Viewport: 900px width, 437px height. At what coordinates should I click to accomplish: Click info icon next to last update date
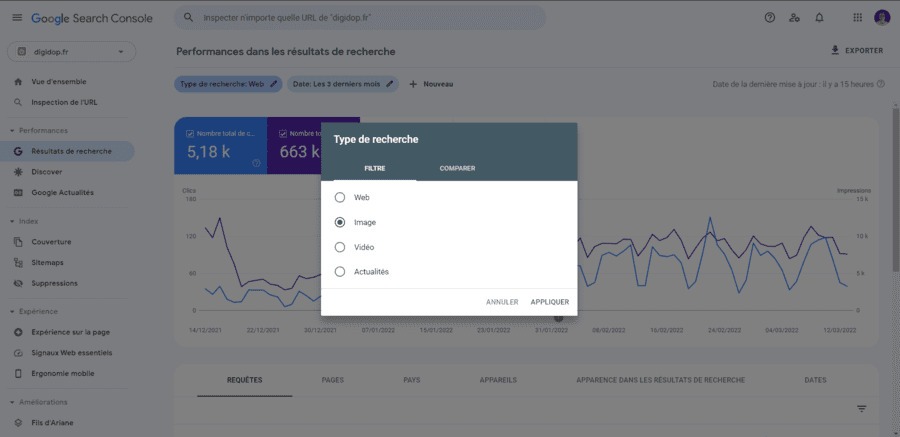tap(881, 84)
